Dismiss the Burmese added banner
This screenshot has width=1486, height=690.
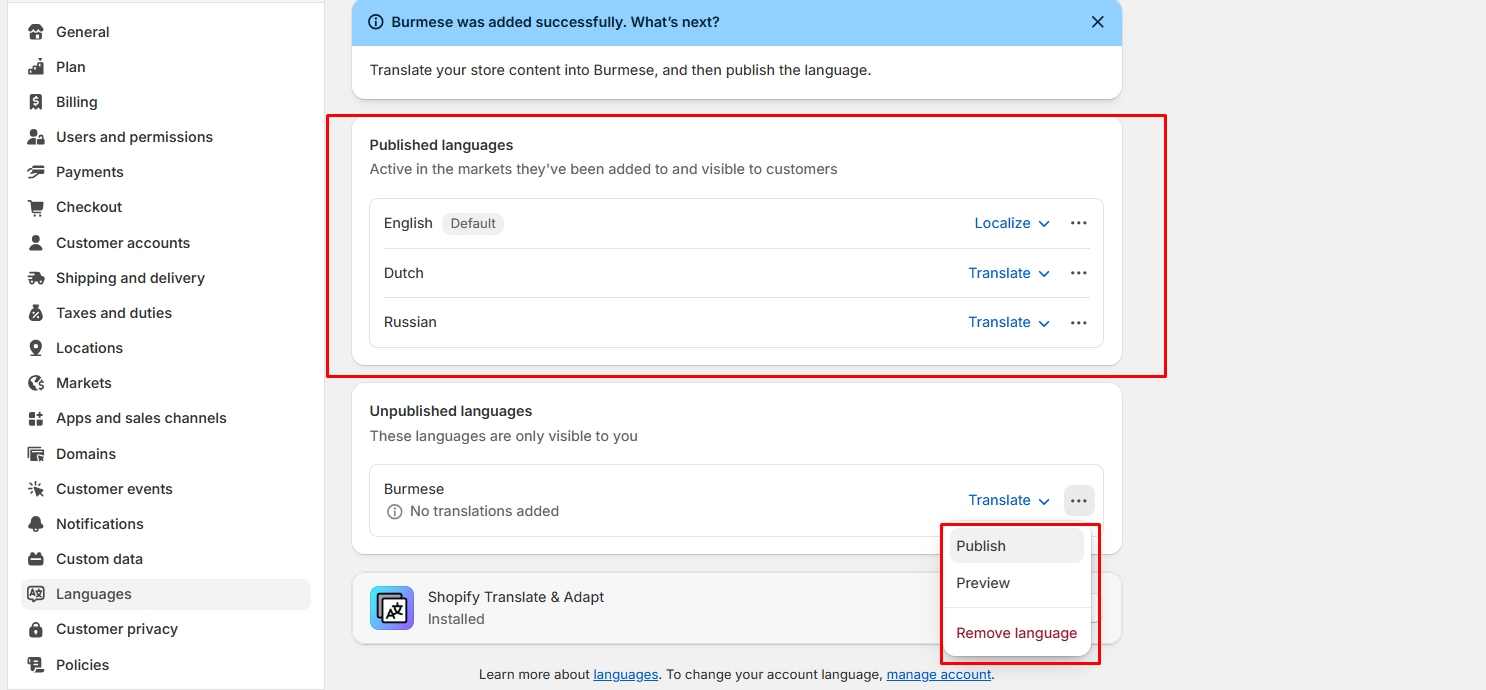coord(1097,22)
